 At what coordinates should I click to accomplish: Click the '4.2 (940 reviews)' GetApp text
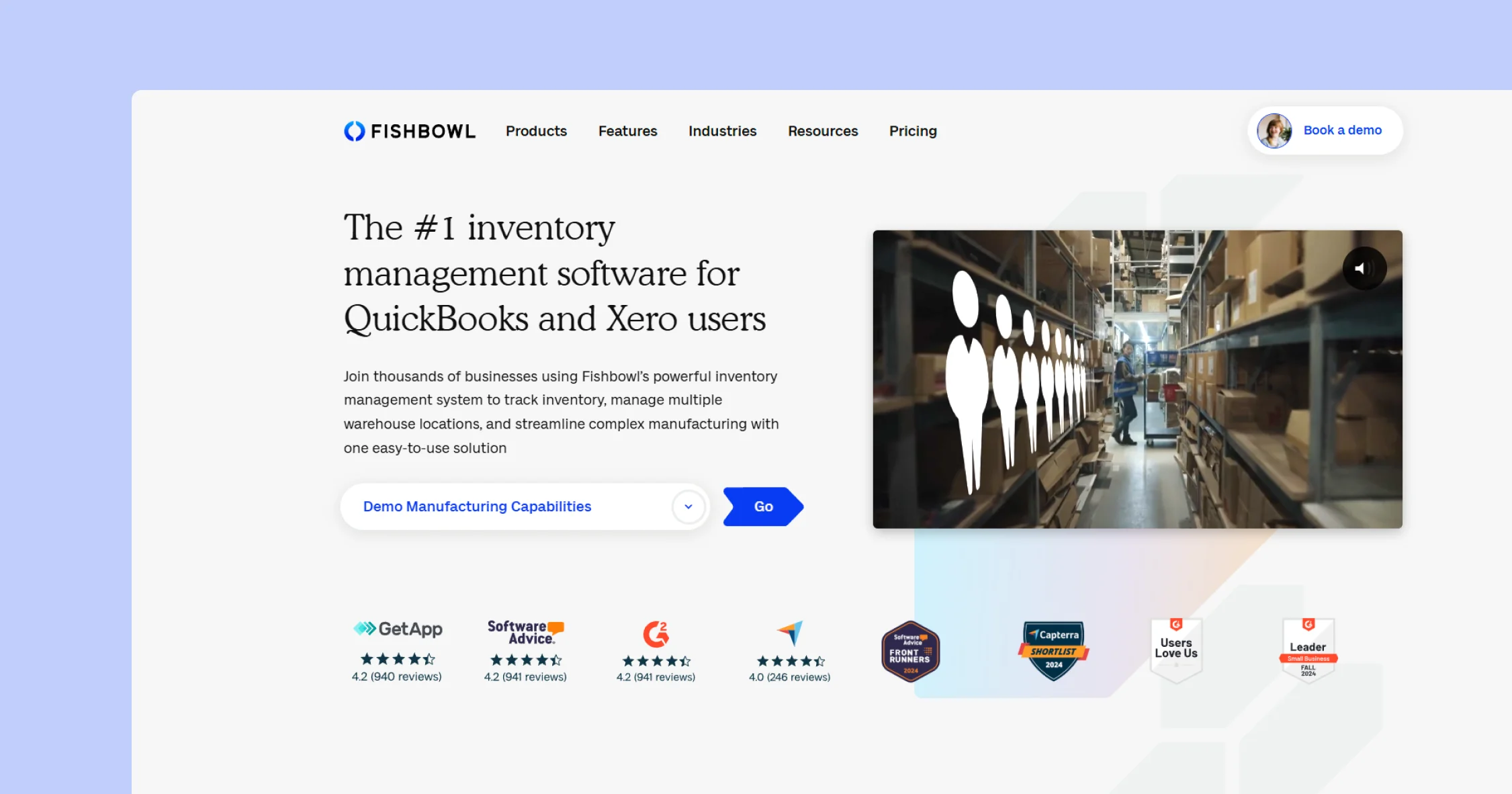[397, 676]
